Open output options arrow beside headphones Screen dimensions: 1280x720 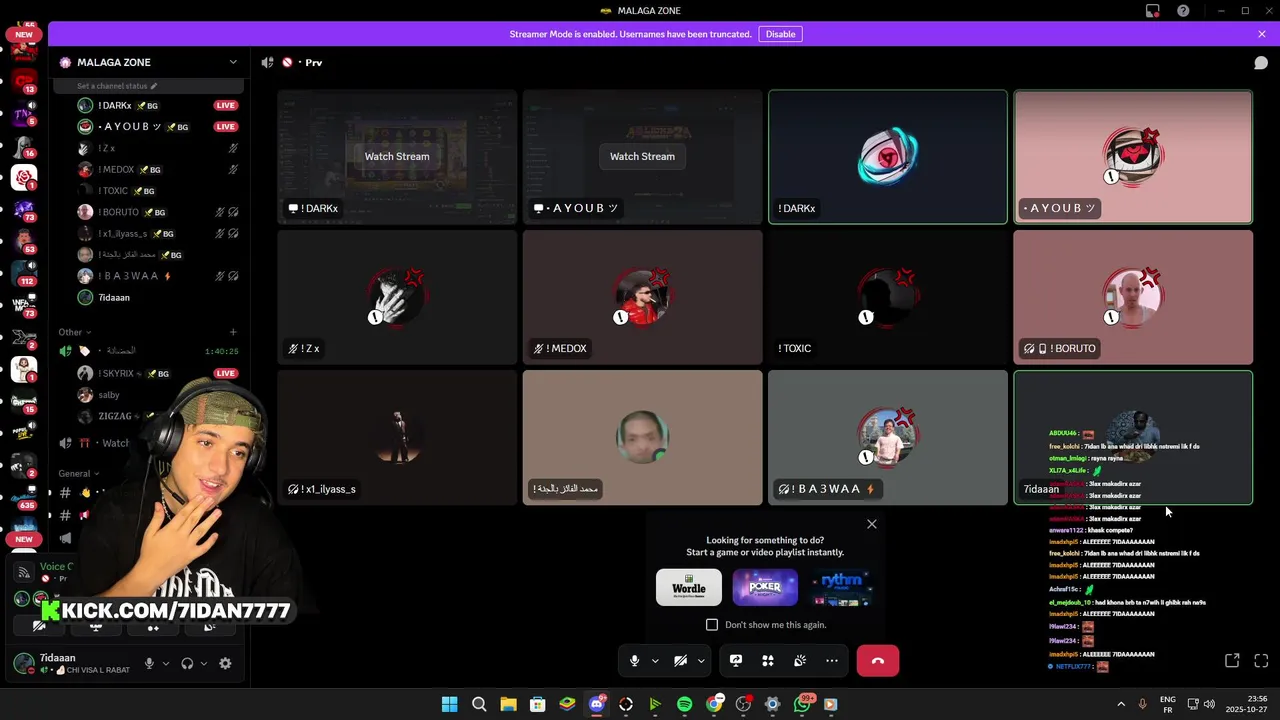(204, 663)
